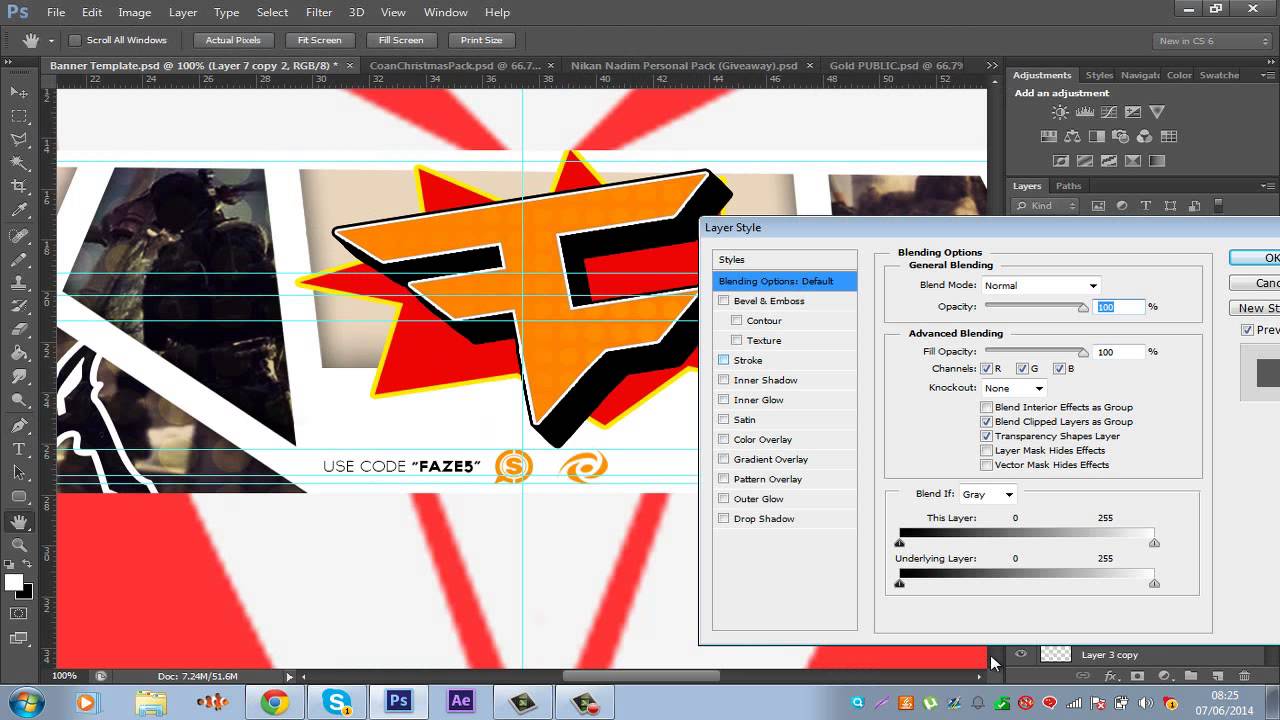Add a Channel Mixer adjustment

[1145, 136]
